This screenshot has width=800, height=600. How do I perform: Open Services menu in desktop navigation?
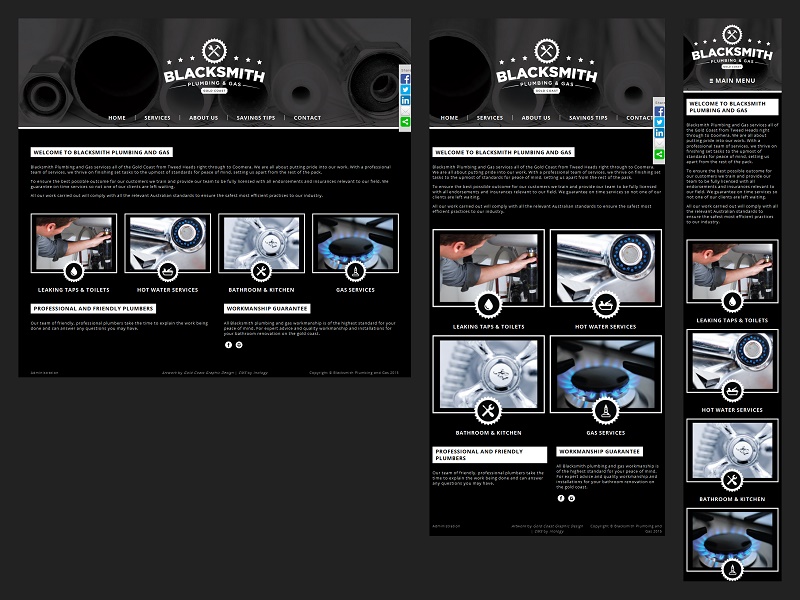(x=157, y=118)
